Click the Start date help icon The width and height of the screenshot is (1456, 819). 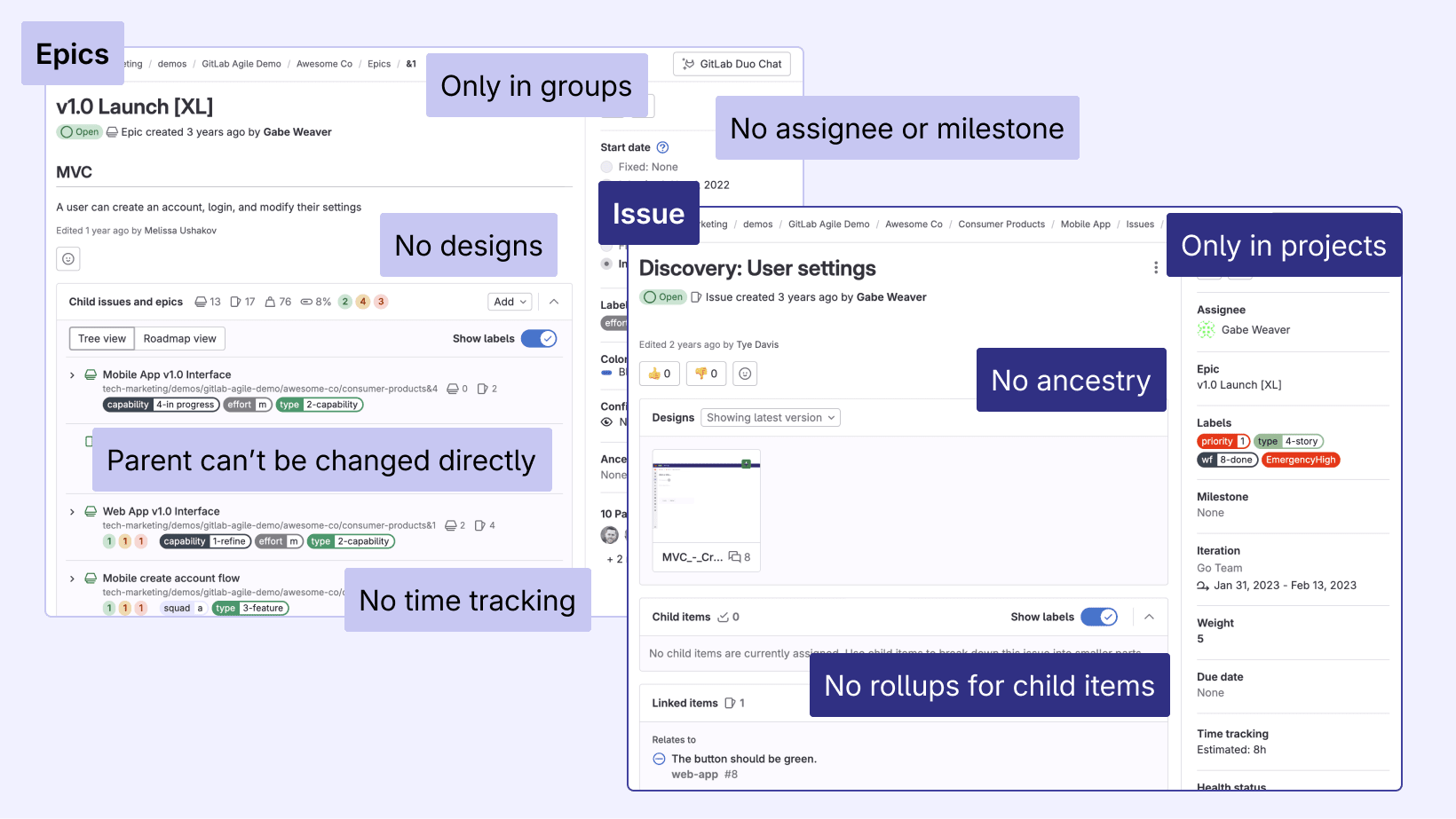(662, 147)
